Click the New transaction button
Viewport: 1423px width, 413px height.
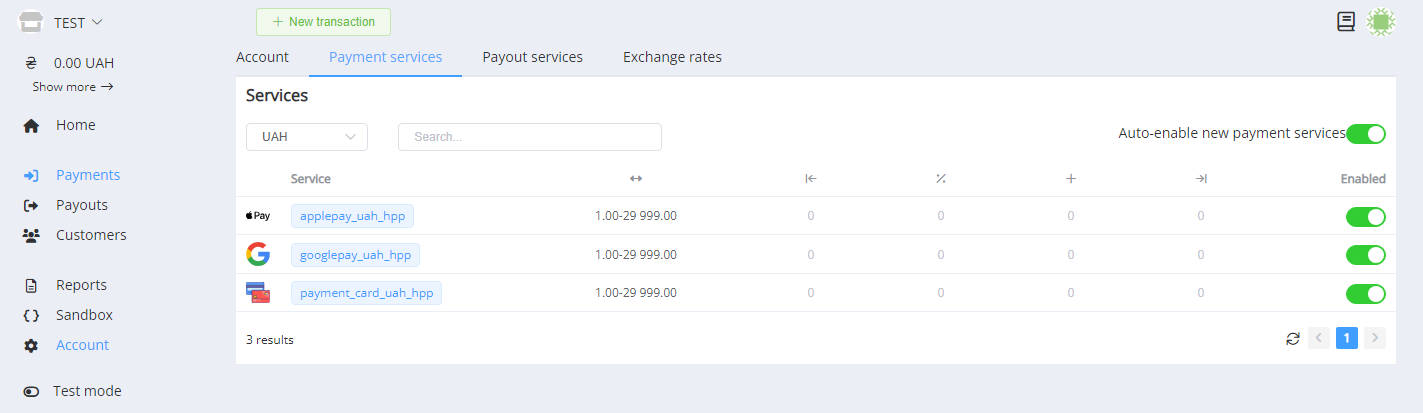323,22
